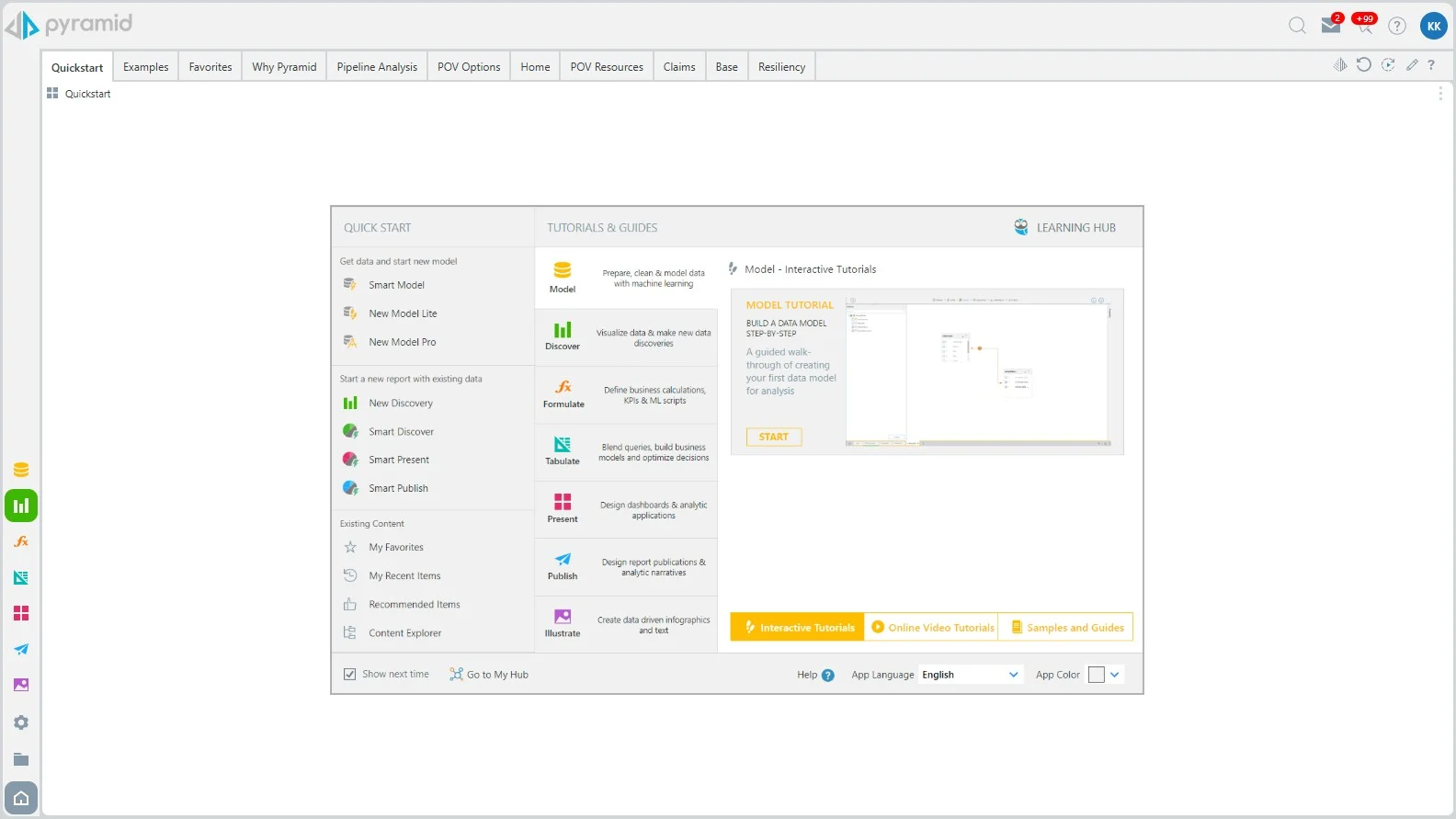Switch to the POV Resources tab
Viewport: 1456px width, 819px height.
607,67
